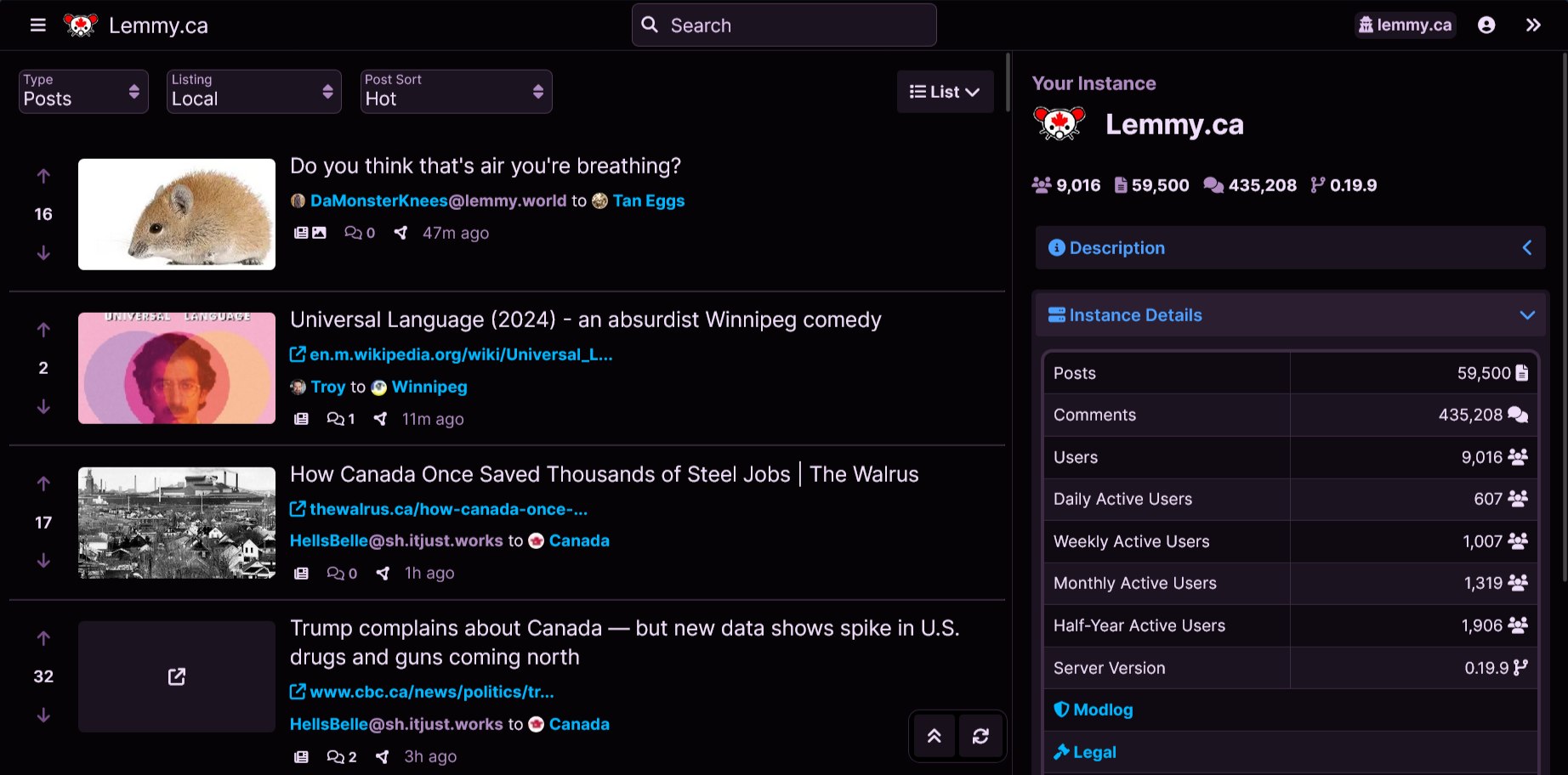The height and width of the screenshot is (775, 1568).
Task: Click in the Search input field
Action: click(x=784, y=25)
